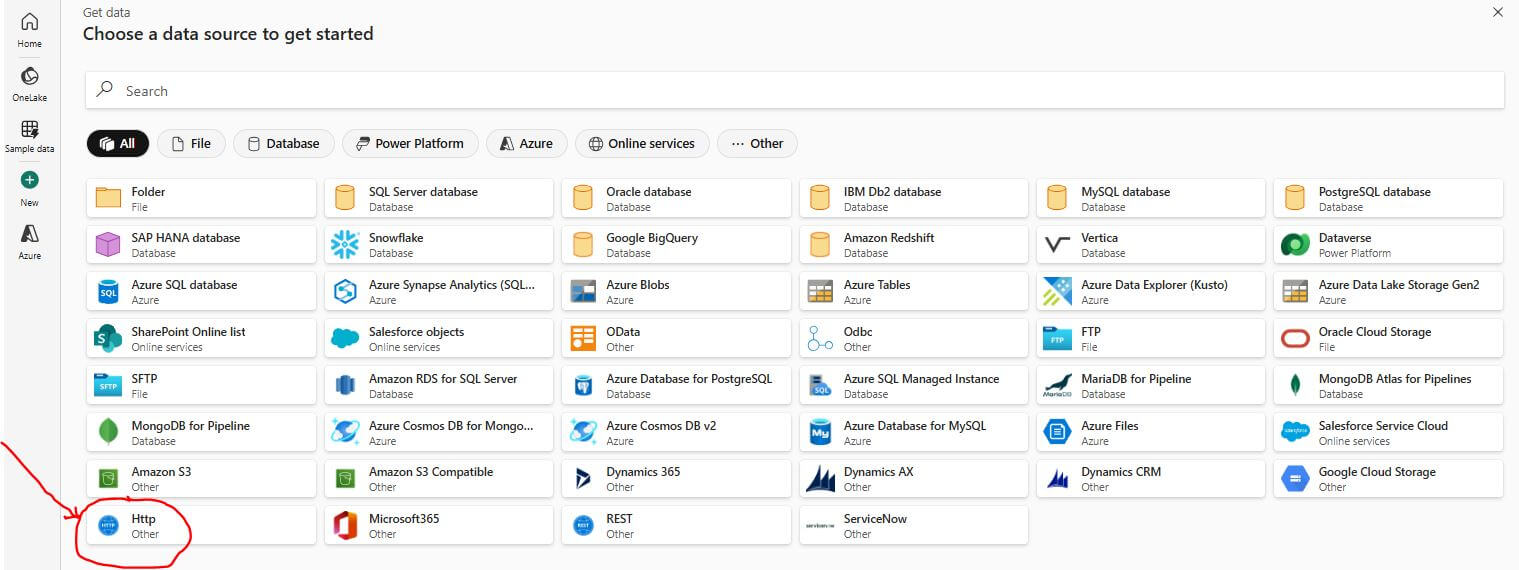
Task: Show Online services sources
Action: (x=642, y=143)
